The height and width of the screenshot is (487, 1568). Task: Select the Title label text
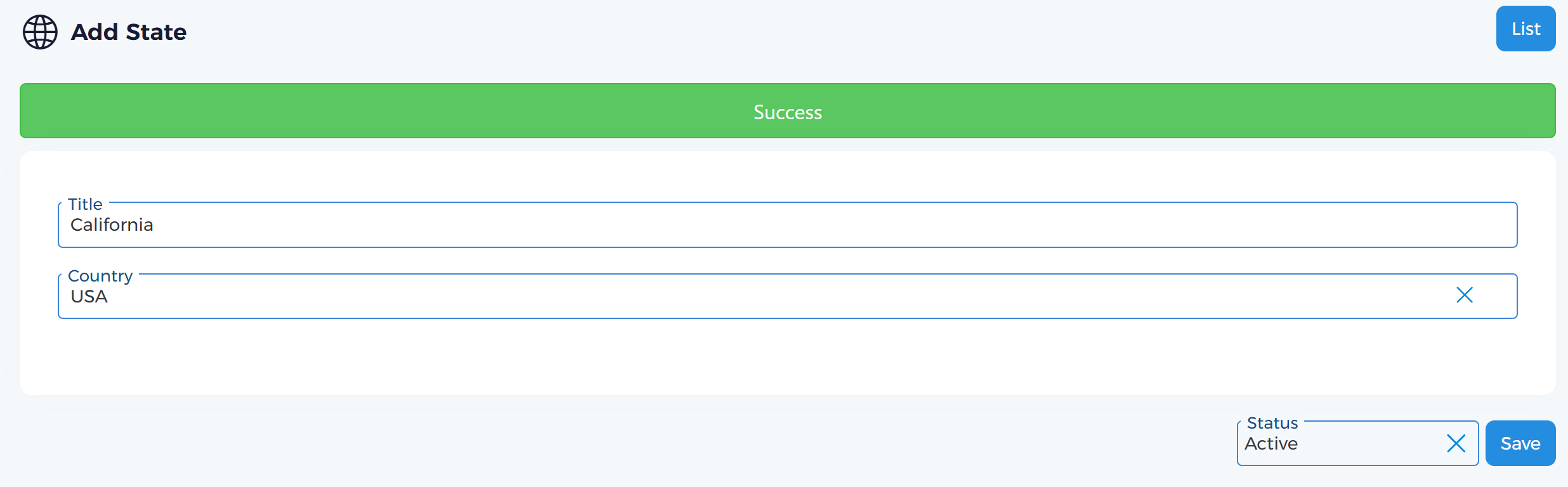[x=84, y=204]
